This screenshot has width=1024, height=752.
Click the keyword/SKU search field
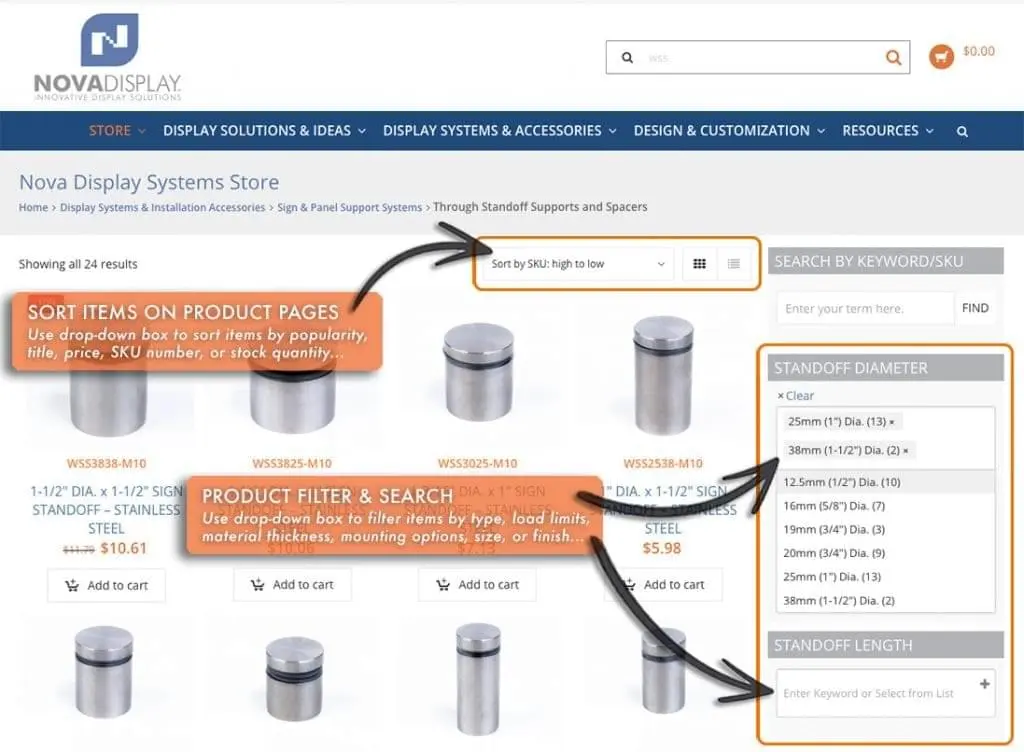865,308
